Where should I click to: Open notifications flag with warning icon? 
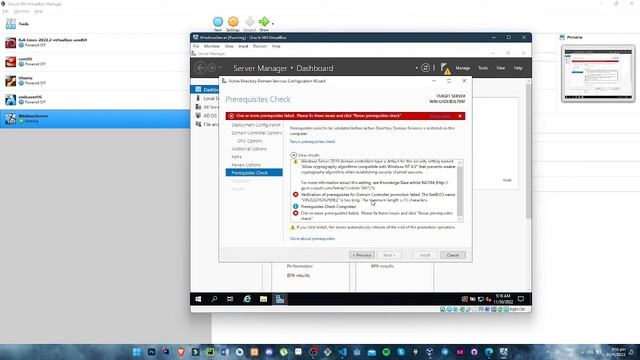click(446, 69)
